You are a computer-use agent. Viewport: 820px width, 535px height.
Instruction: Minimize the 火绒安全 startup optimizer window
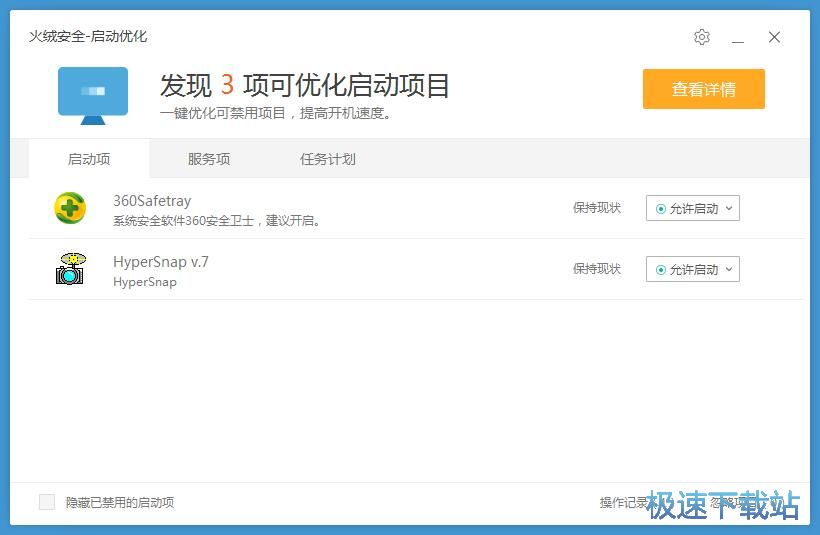point(738,38)
